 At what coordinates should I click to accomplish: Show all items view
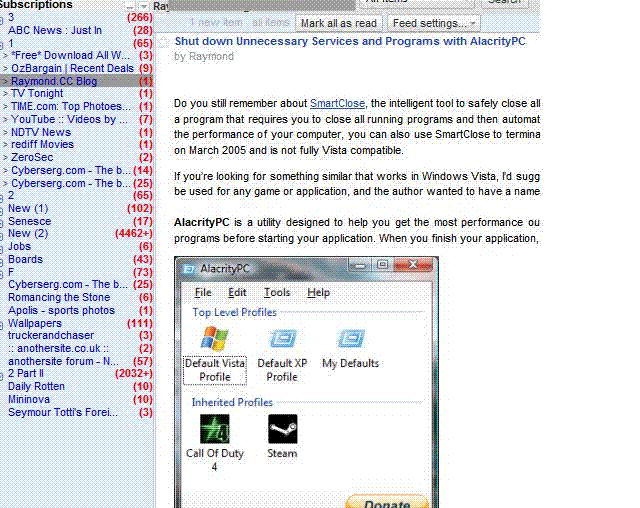271,22
